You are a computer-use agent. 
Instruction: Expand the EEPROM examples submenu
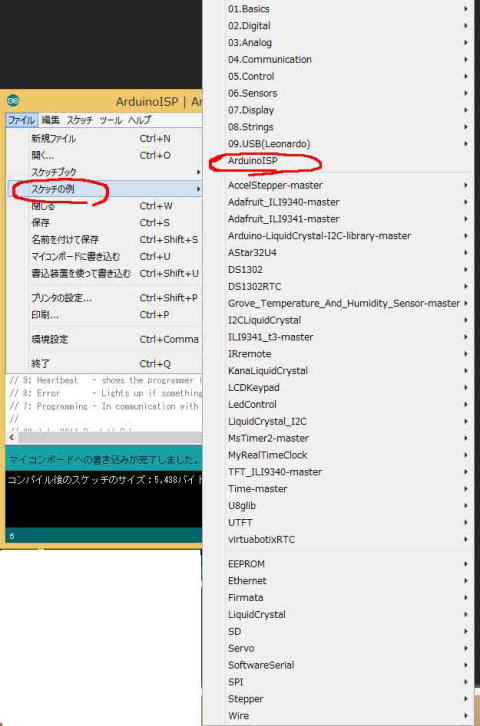[x=347, y=564]
